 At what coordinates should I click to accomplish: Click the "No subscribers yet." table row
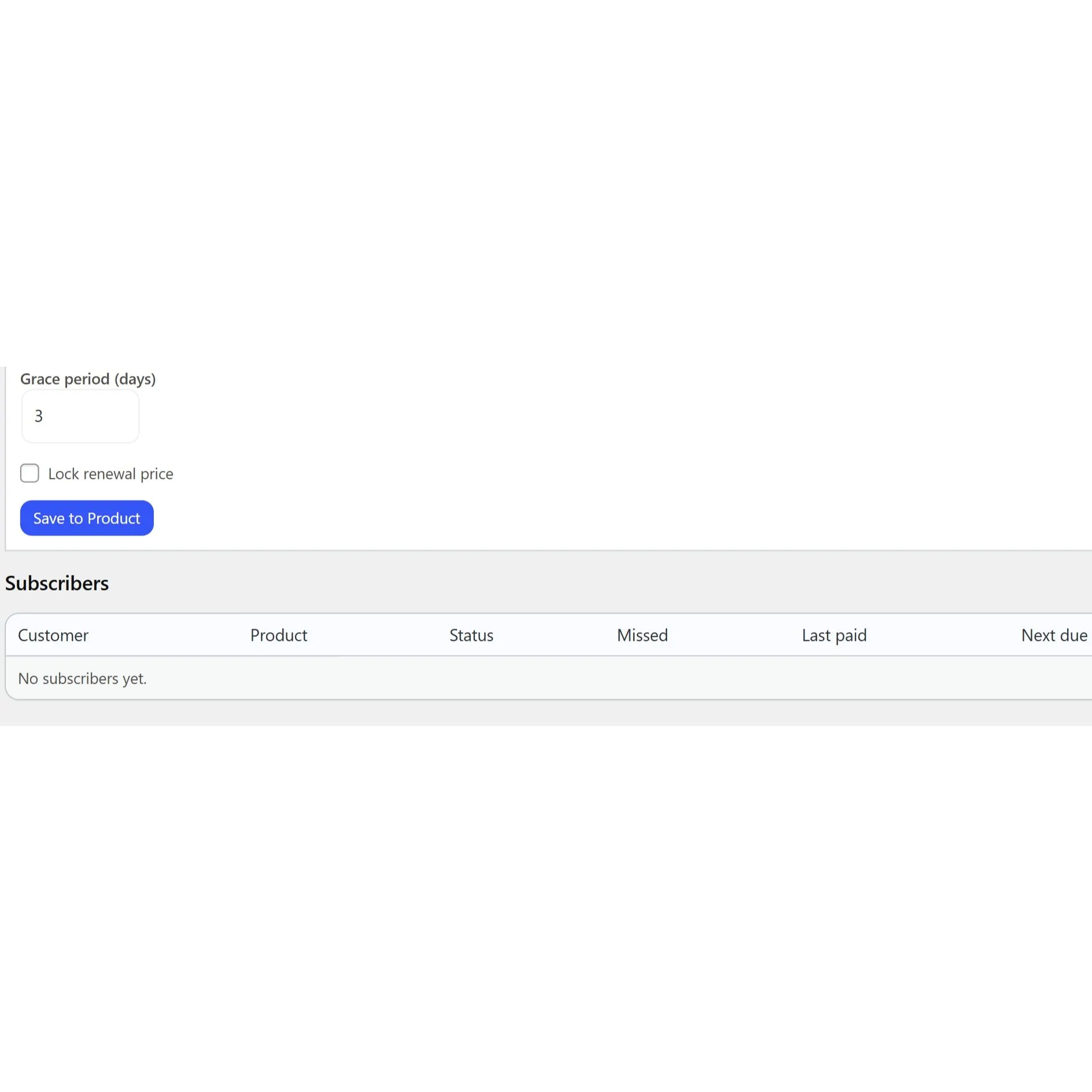click(x=82, y=678)
